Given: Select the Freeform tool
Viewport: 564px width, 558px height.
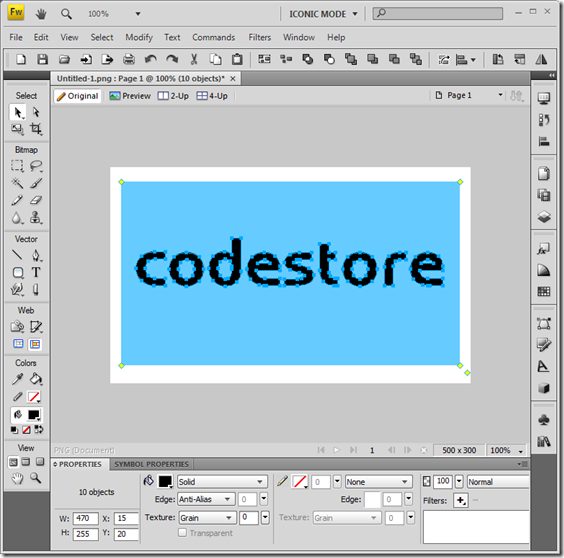Looking at the screenshot, I should pos(17,290).
